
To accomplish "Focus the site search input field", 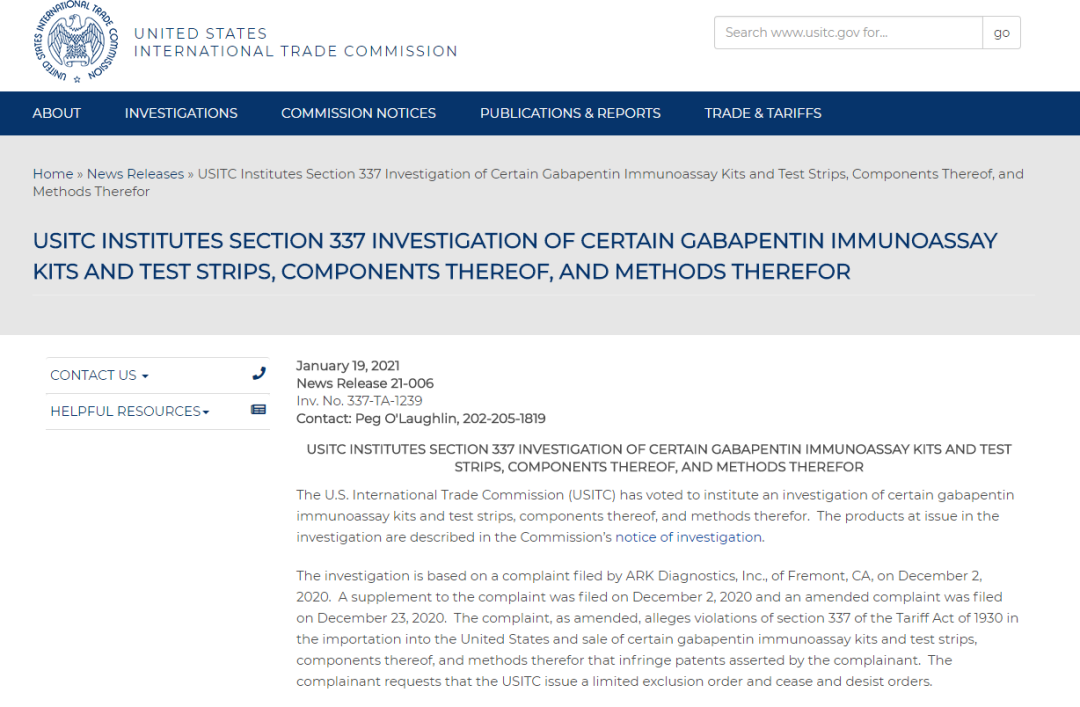I will [848, 33].
